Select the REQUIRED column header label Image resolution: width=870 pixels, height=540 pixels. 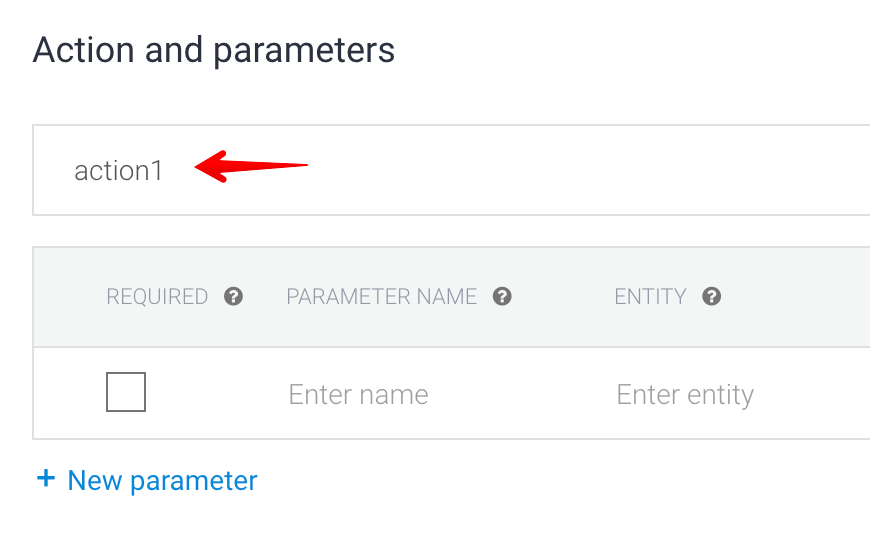(x=157, y=296)
